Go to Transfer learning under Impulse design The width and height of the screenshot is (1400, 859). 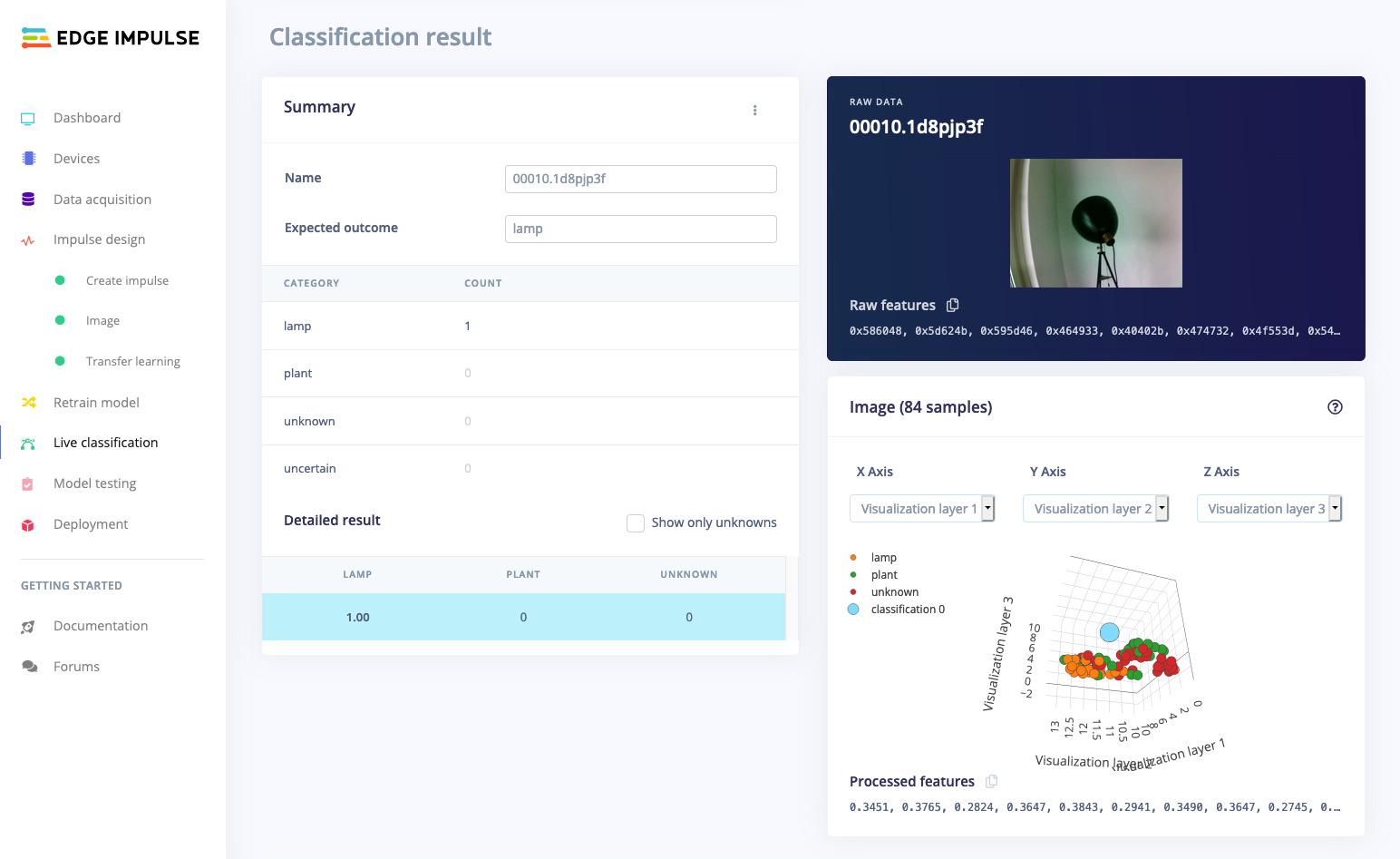pyautogui.click(x=133, y=362)
